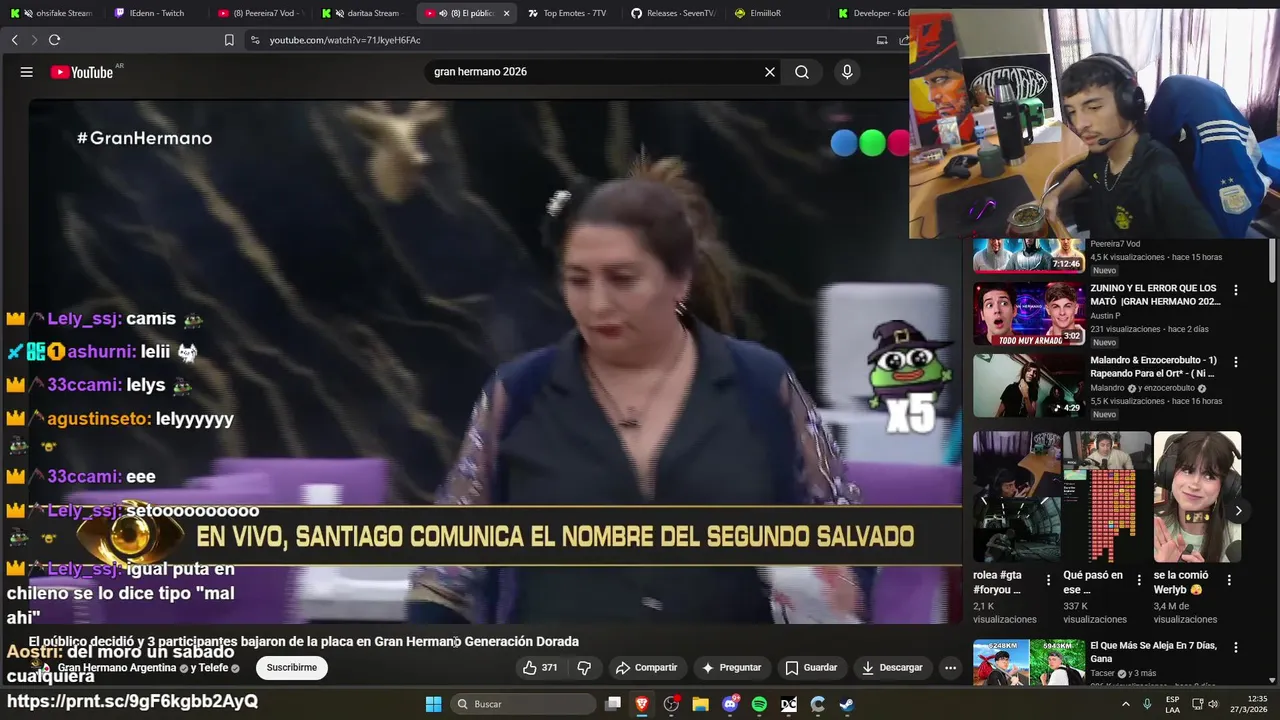Open the YouTube hamburger guide menu
Image resolution: width=1280 pixels, height=720 pixels.
click(x=27, y=72)
